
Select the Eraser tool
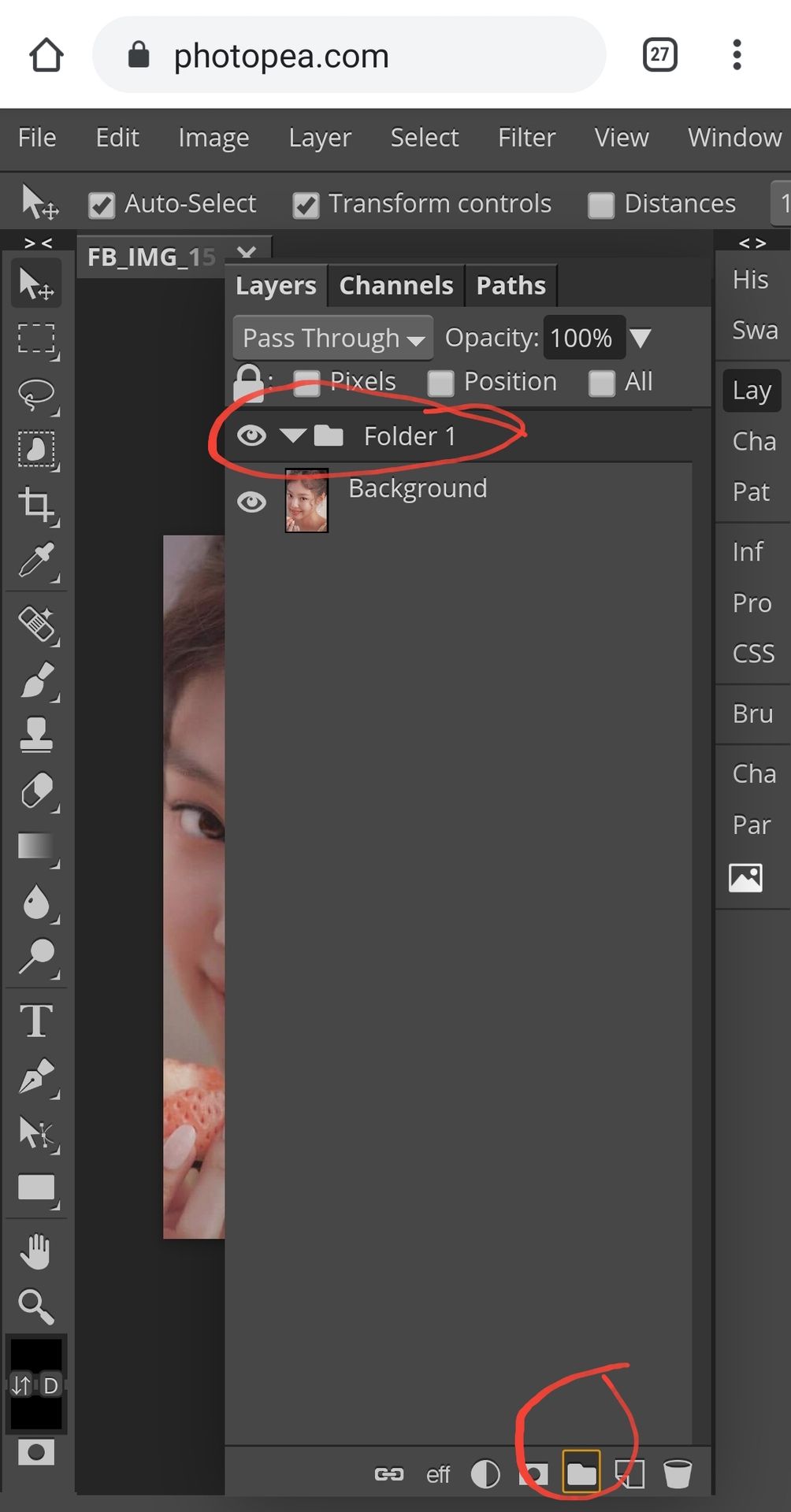pos(36,791)
